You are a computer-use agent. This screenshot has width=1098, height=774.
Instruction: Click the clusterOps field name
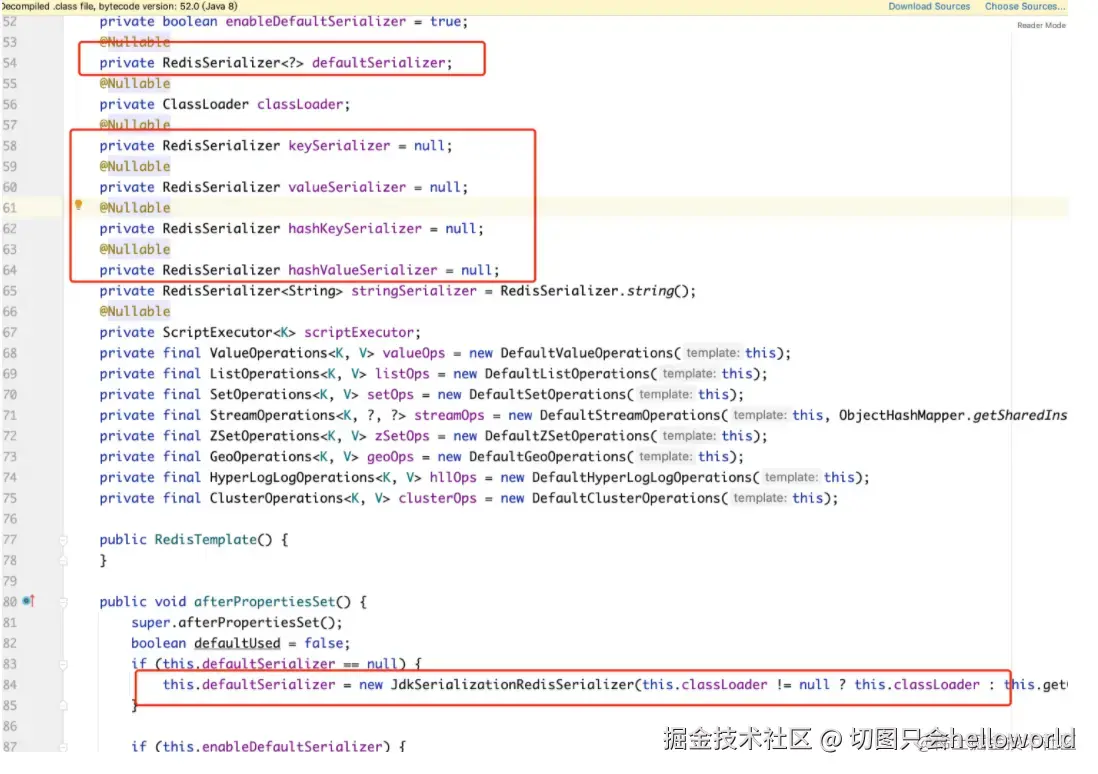click(x=437, y=498)
